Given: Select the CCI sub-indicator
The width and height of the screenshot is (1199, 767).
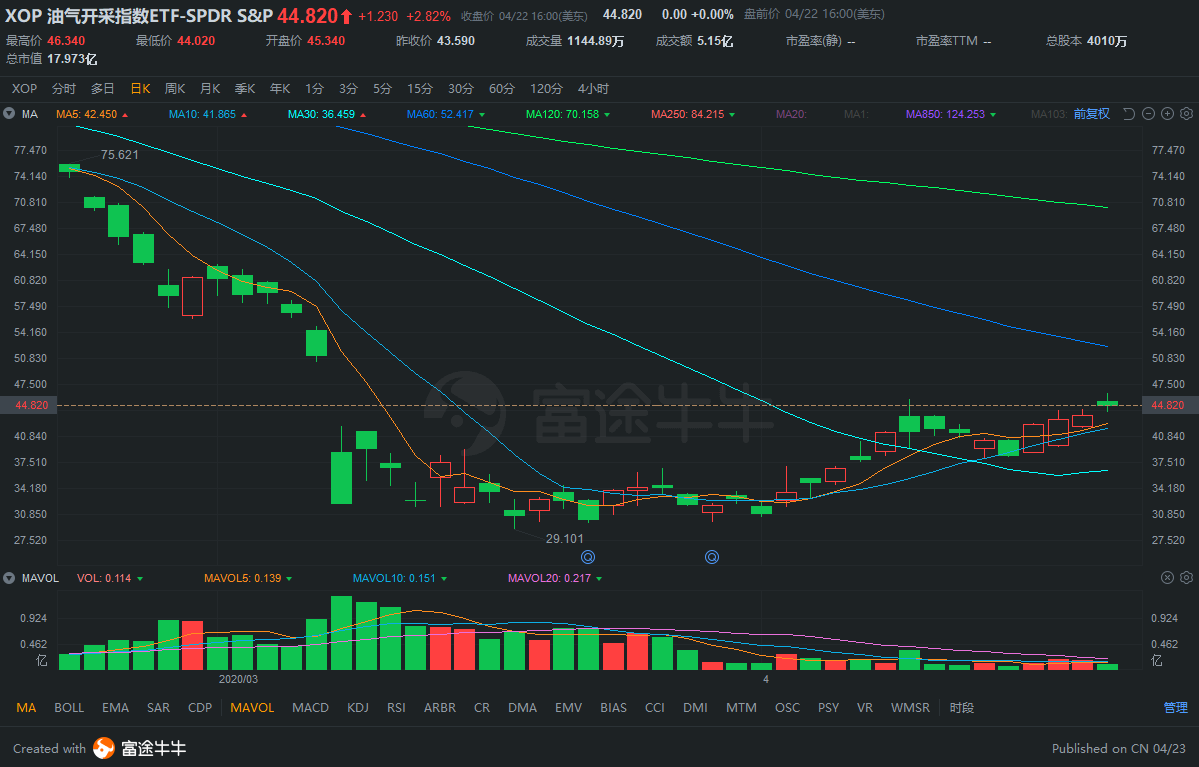Looking at the screenshot, I should pos(655,707).
